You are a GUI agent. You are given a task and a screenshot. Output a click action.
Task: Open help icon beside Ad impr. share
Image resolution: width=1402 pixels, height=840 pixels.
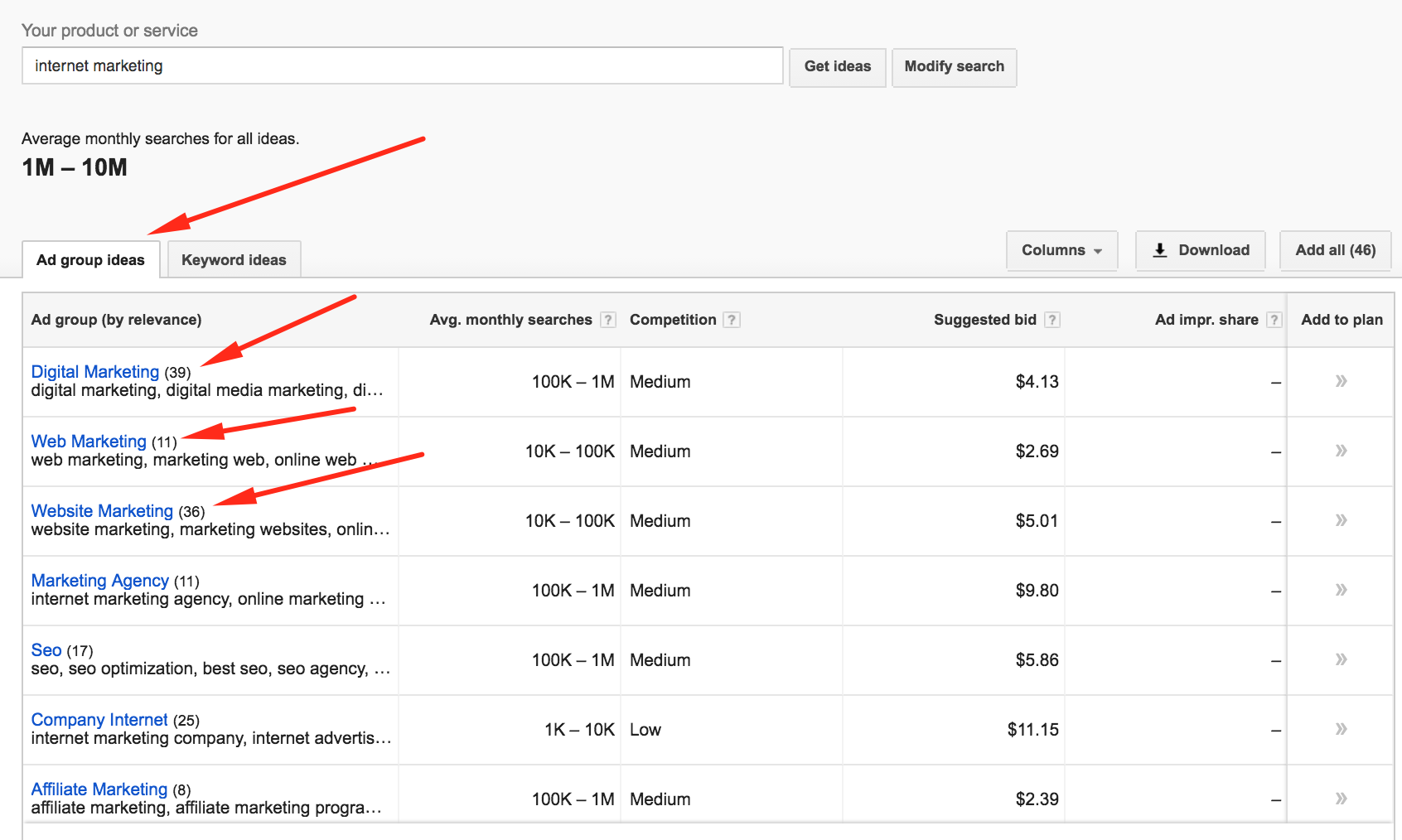coord(1274,320)
